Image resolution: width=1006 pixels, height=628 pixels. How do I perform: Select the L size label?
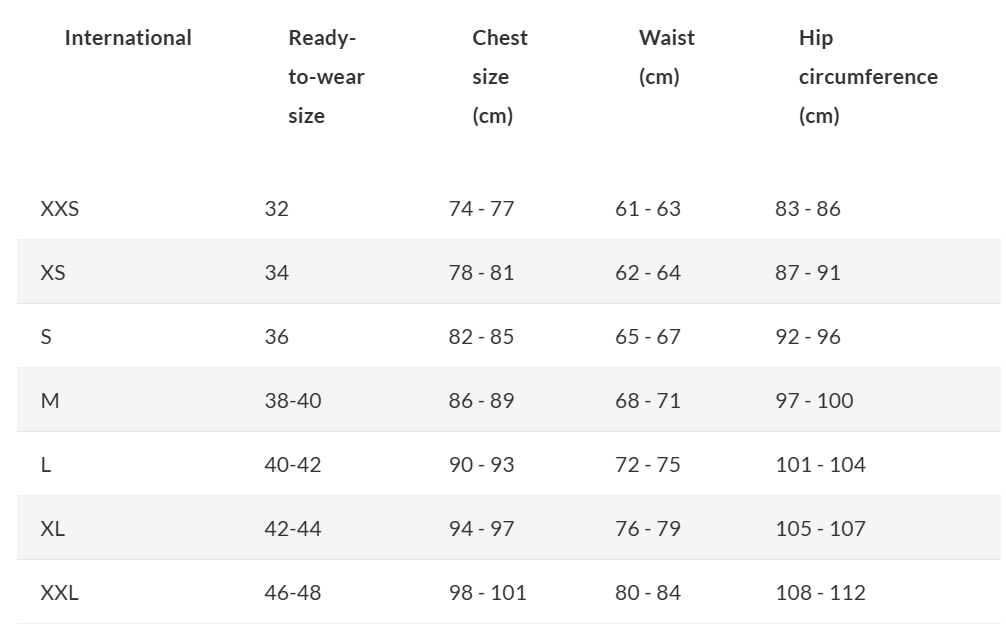point(46,465)
